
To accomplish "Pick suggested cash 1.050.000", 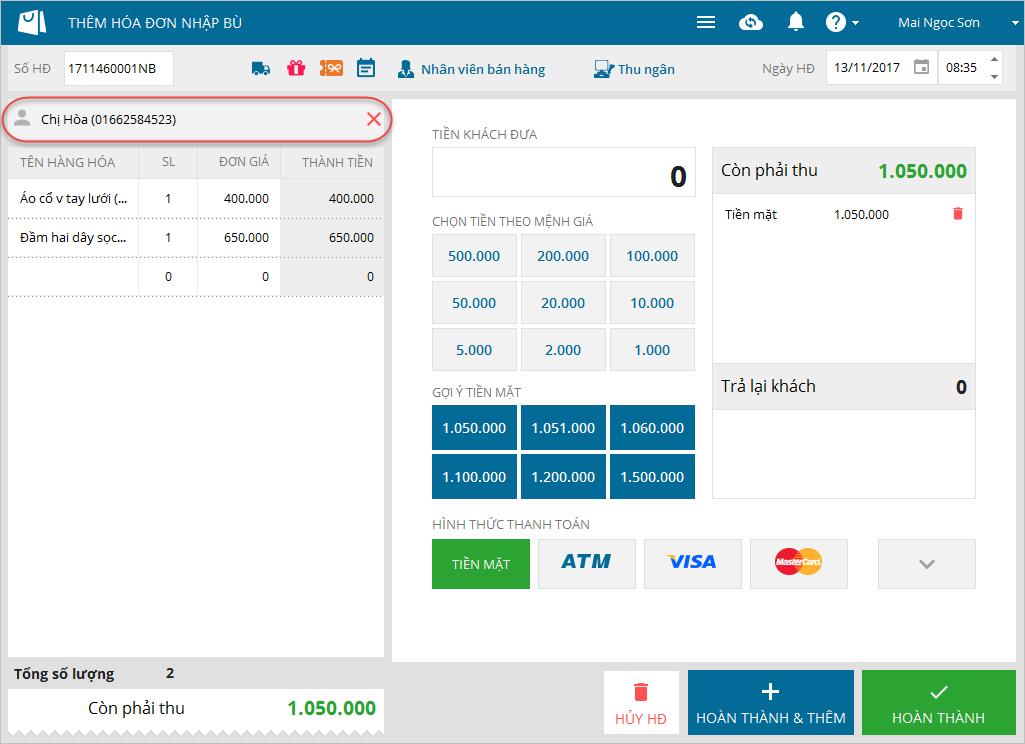I will [x=474, y=428].
